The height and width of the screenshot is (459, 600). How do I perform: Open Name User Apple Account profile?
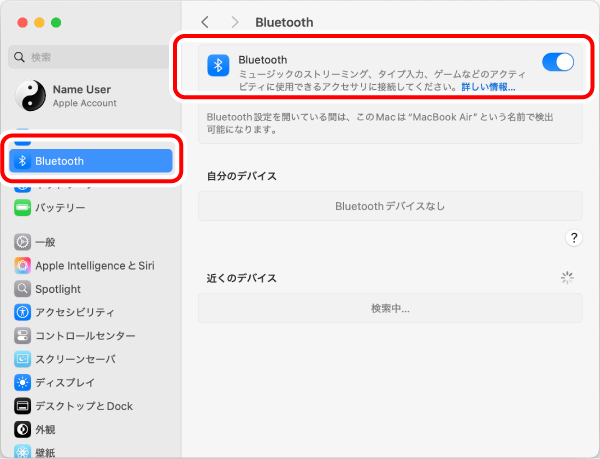(x=91, y=96)
